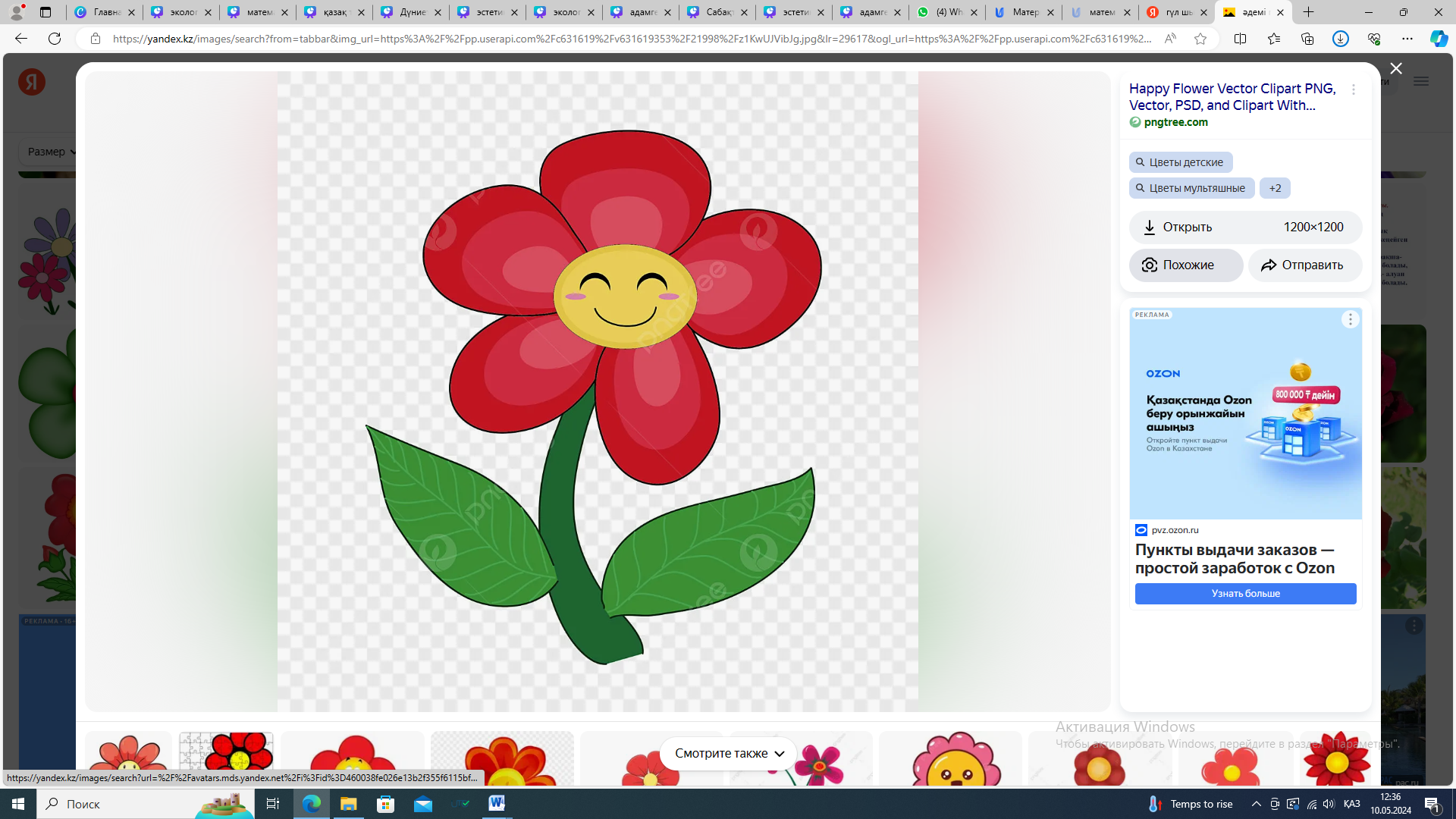Add page to favorites star icon

click(1200, 39)
